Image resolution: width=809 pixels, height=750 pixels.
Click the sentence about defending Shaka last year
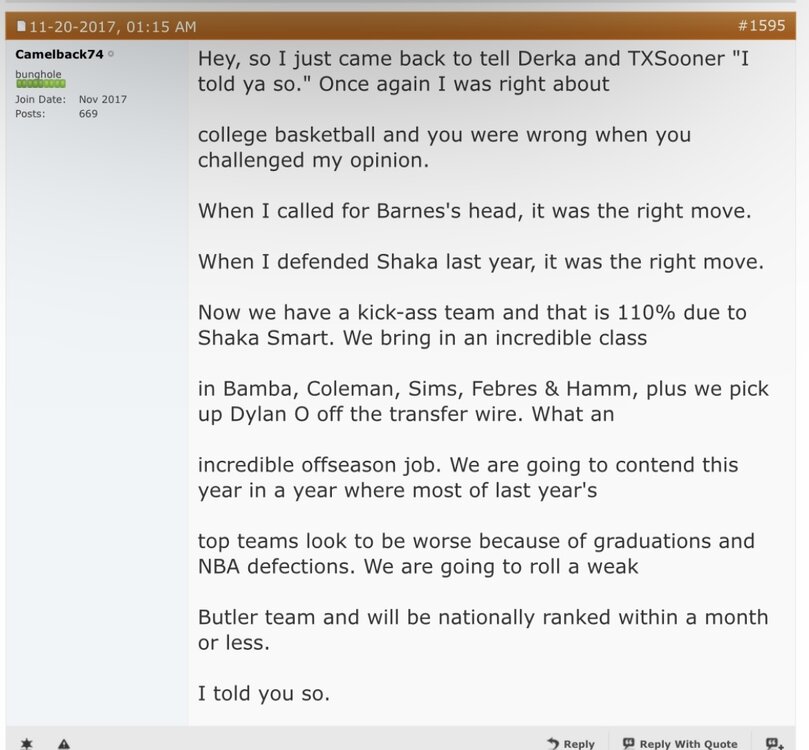pos(480,262)
